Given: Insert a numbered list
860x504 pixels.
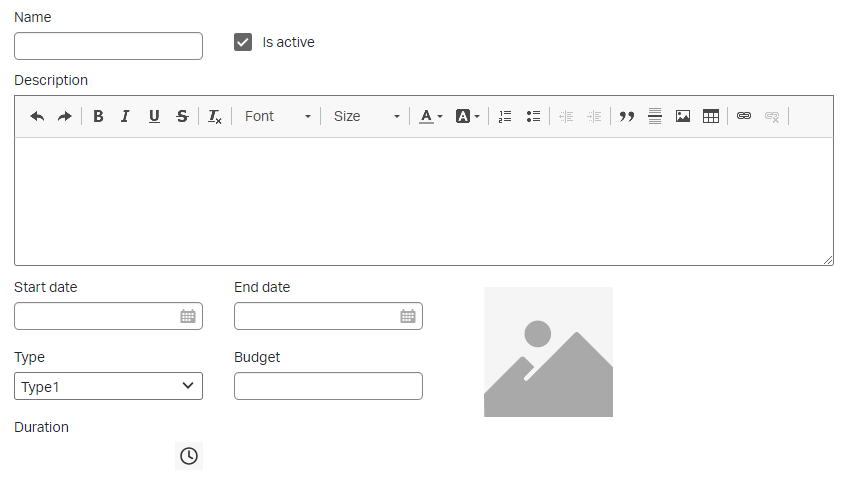Looking at the screenshot, I should tap(505, 116).
